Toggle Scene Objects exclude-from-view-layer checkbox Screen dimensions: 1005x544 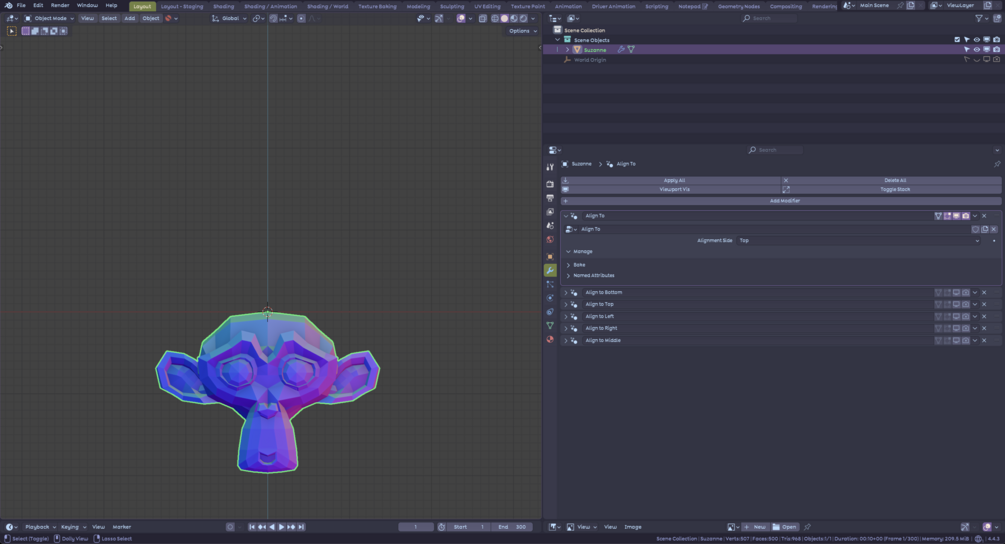(957, 40)
